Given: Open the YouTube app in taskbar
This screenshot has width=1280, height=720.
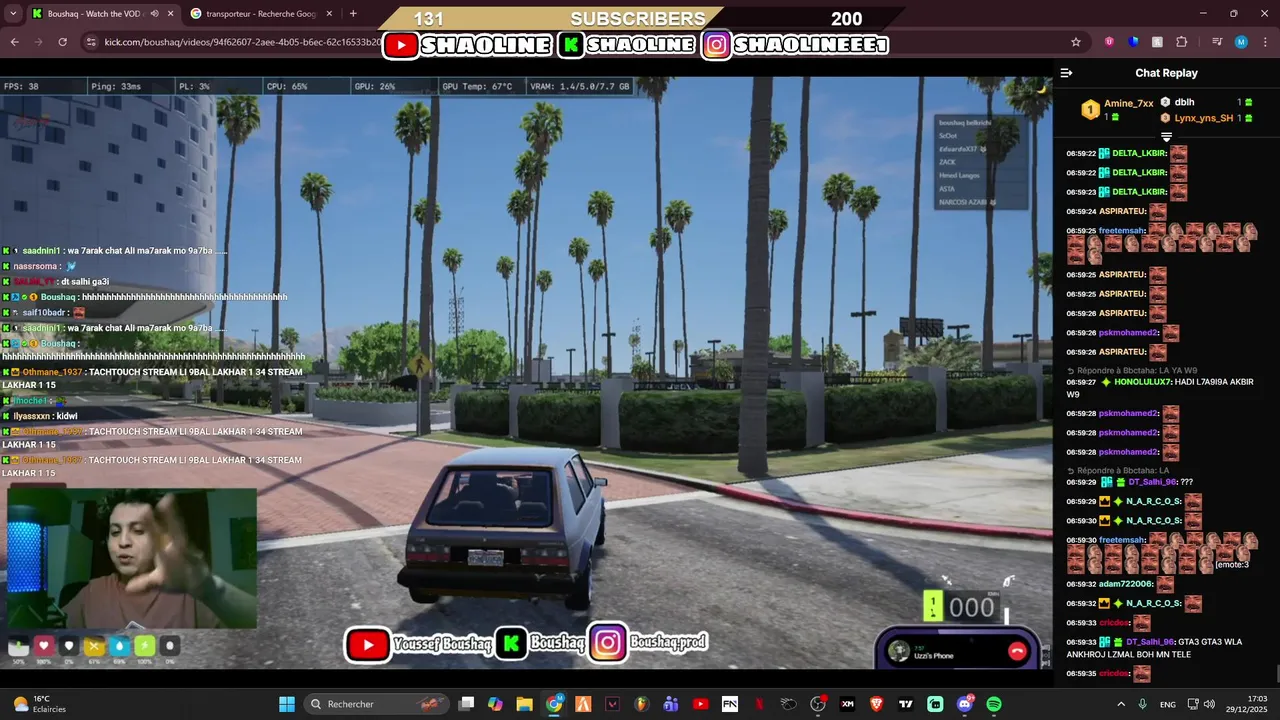Looking at the screenshot, I should point(700,704).
